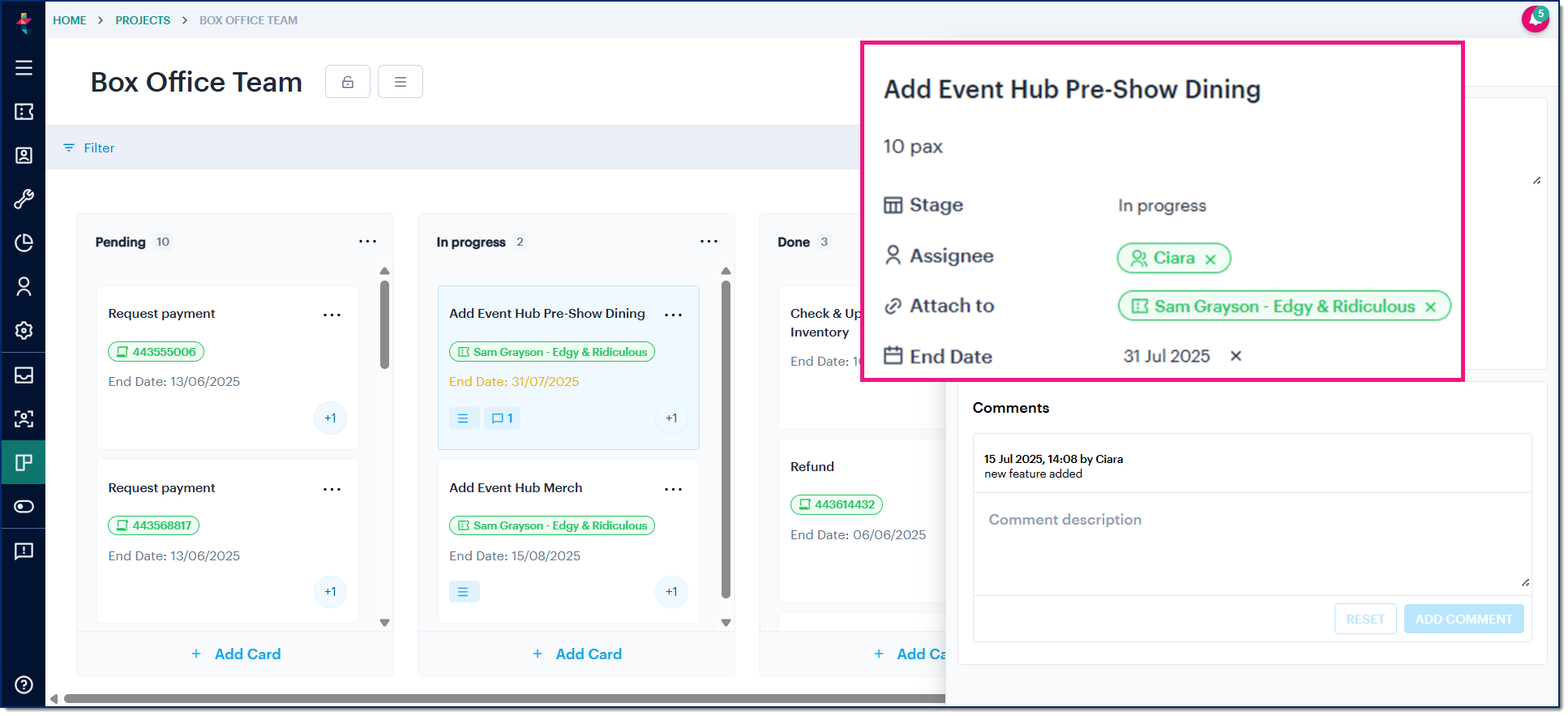Open the user profile icon in the sidebar

click(24, 287)
